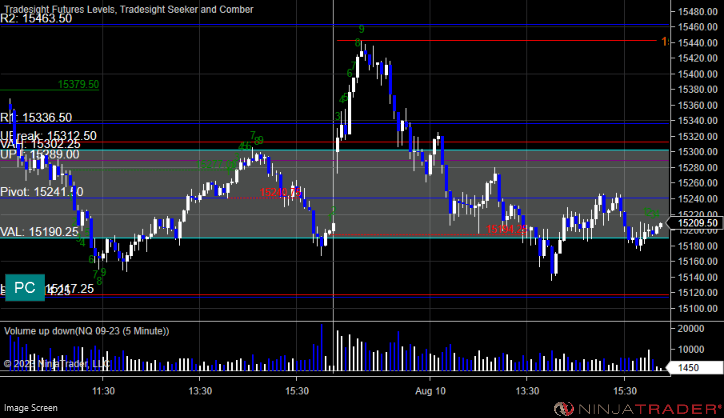Click the 15280.00 price axis label
The height and width of the screenshot is (418, 724).
(698, 168)
